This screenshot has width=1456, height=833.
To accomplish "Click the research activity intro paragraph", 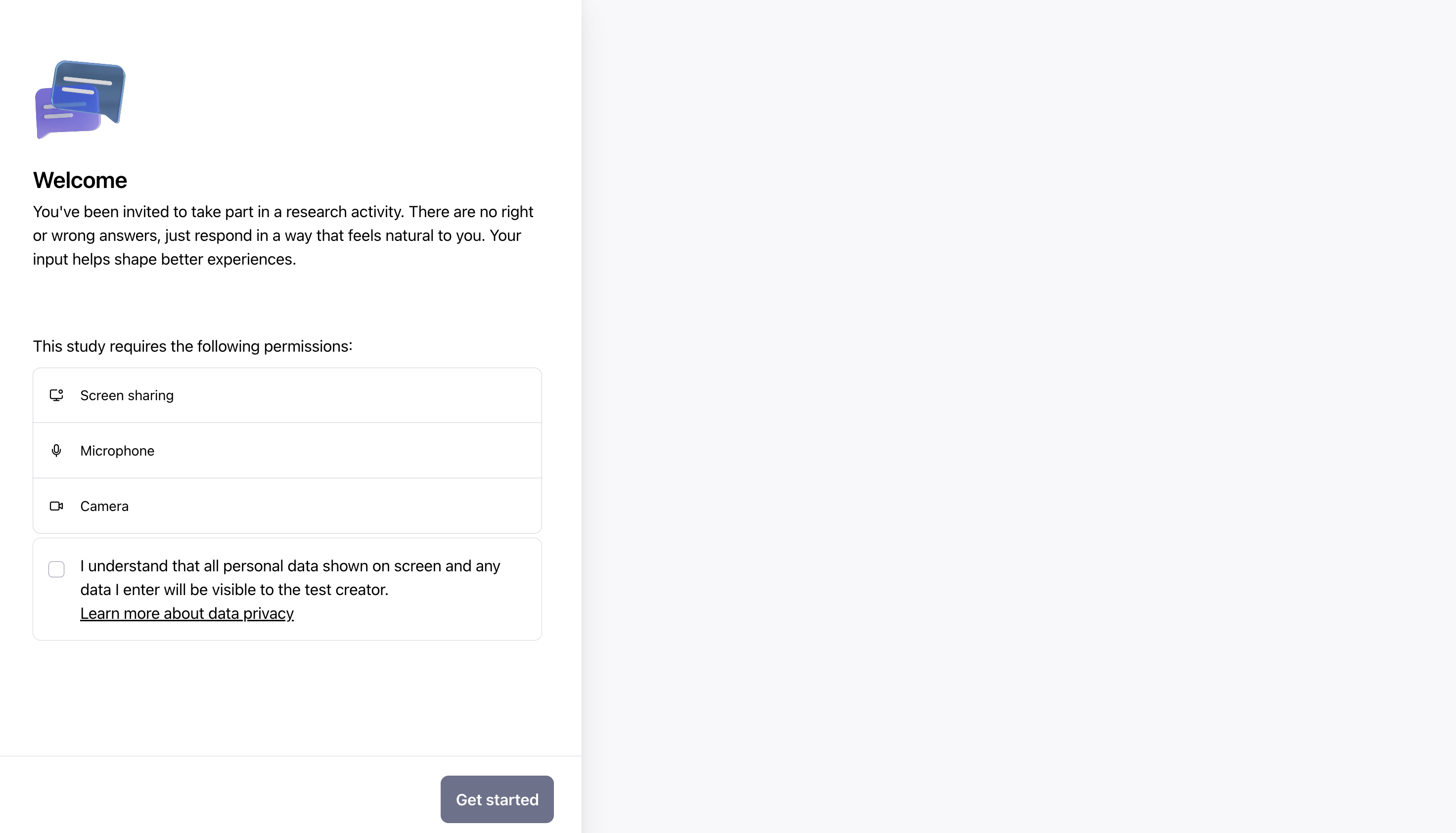I will point(283,235).
